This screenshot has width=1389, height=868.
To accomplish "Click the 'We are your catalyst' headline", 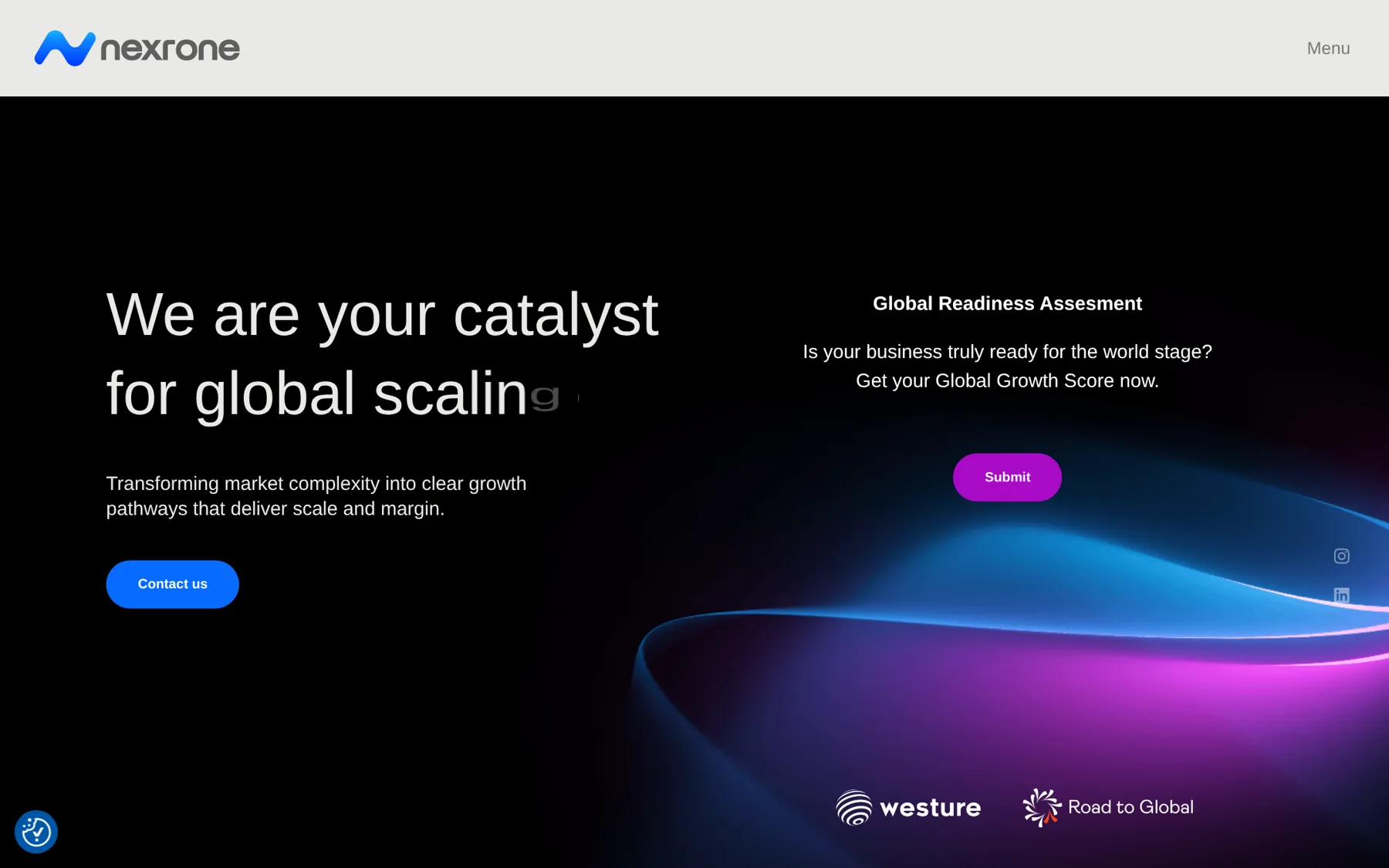I will 383,315.
